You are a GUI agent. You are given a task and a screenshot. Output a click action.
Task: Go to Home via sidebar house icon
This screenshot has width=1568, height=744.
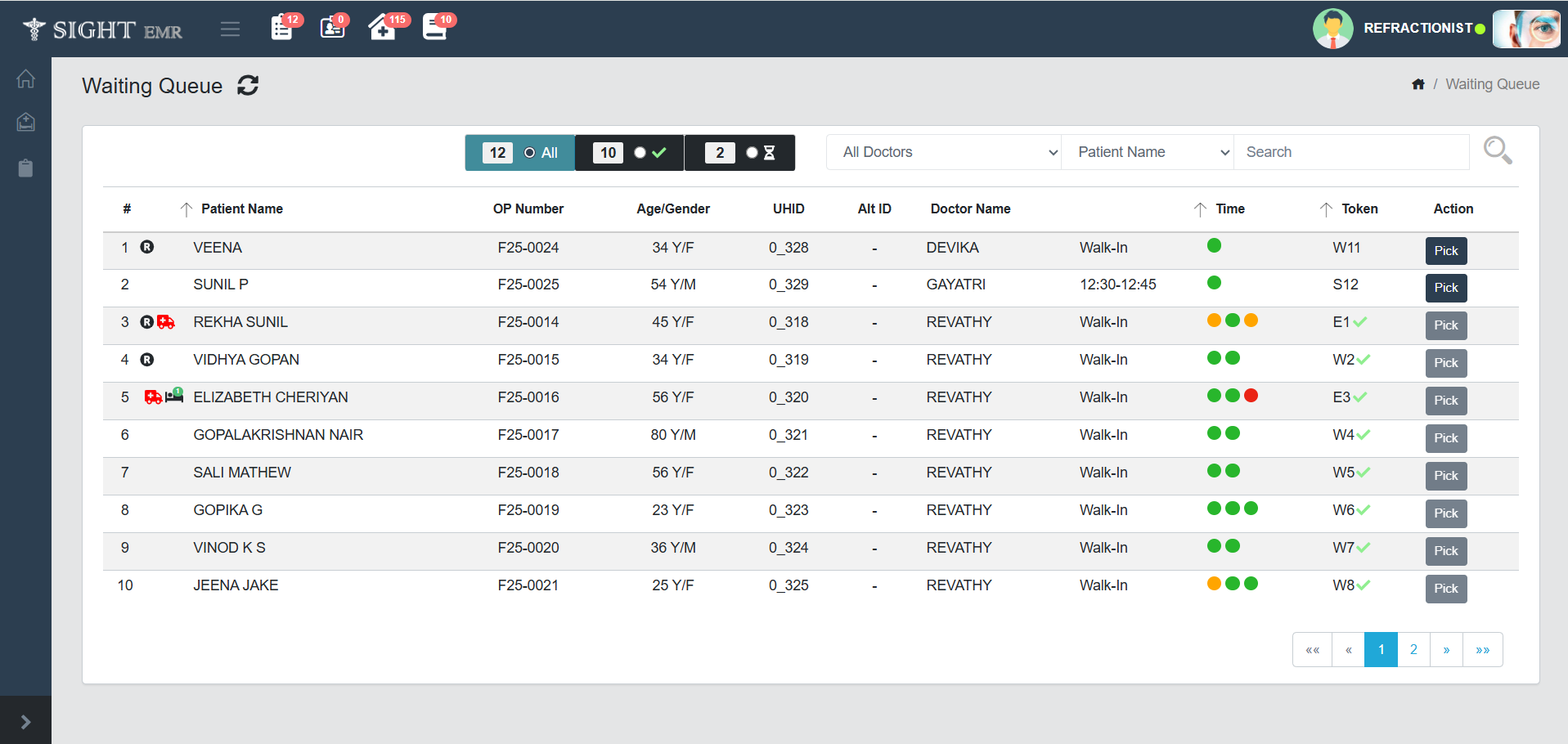coord(25,79)
